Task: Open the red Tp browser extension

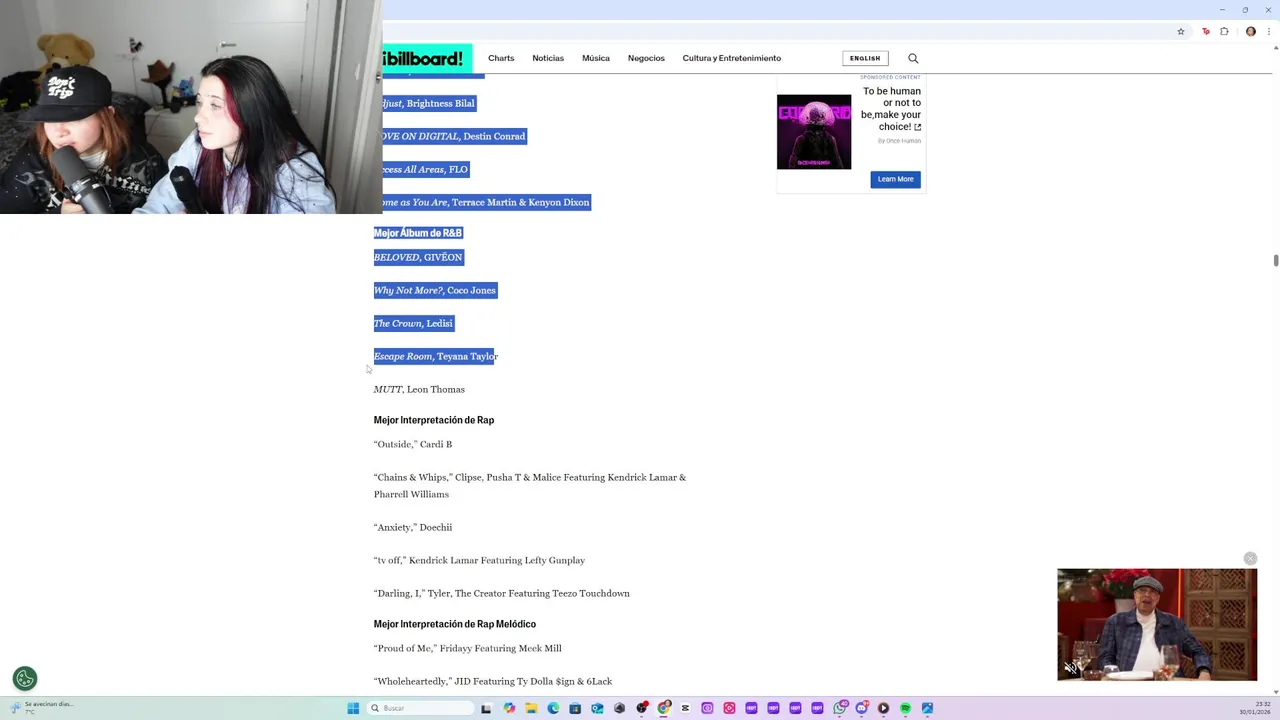Action: click(x=1206, y=31)
